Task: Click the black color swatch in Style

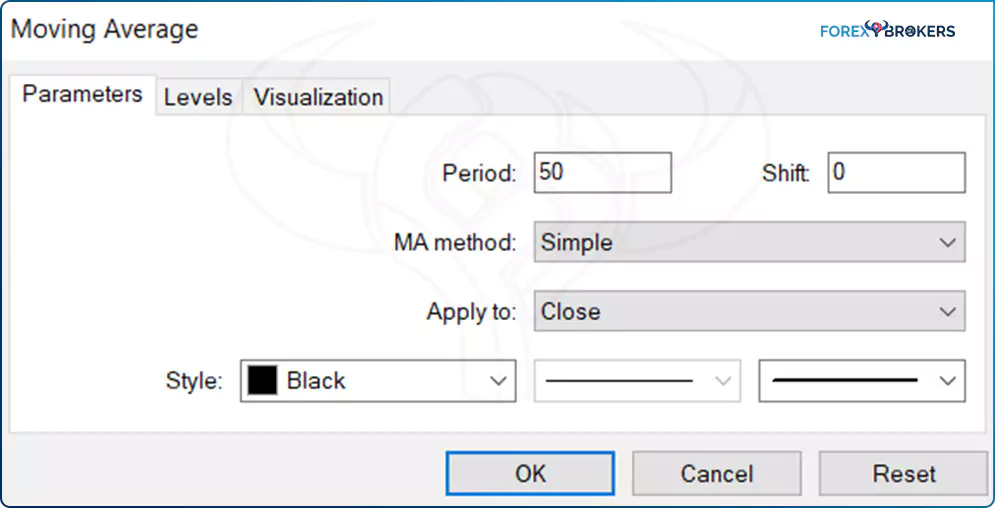Action: pos(263,381)
